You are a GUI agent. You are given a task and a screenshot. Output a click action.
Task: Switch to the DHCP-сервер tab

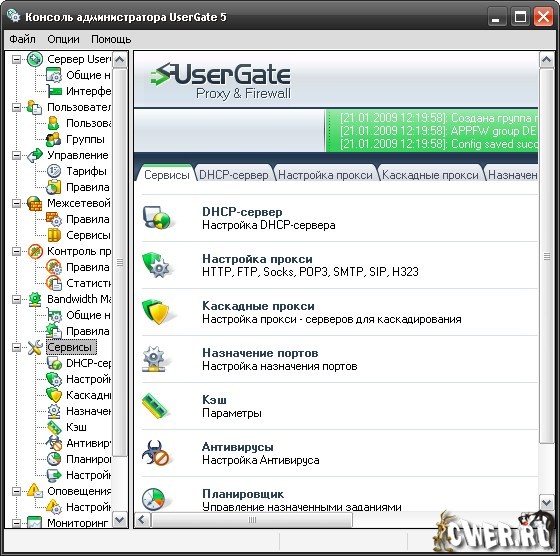tap(234, 174)
